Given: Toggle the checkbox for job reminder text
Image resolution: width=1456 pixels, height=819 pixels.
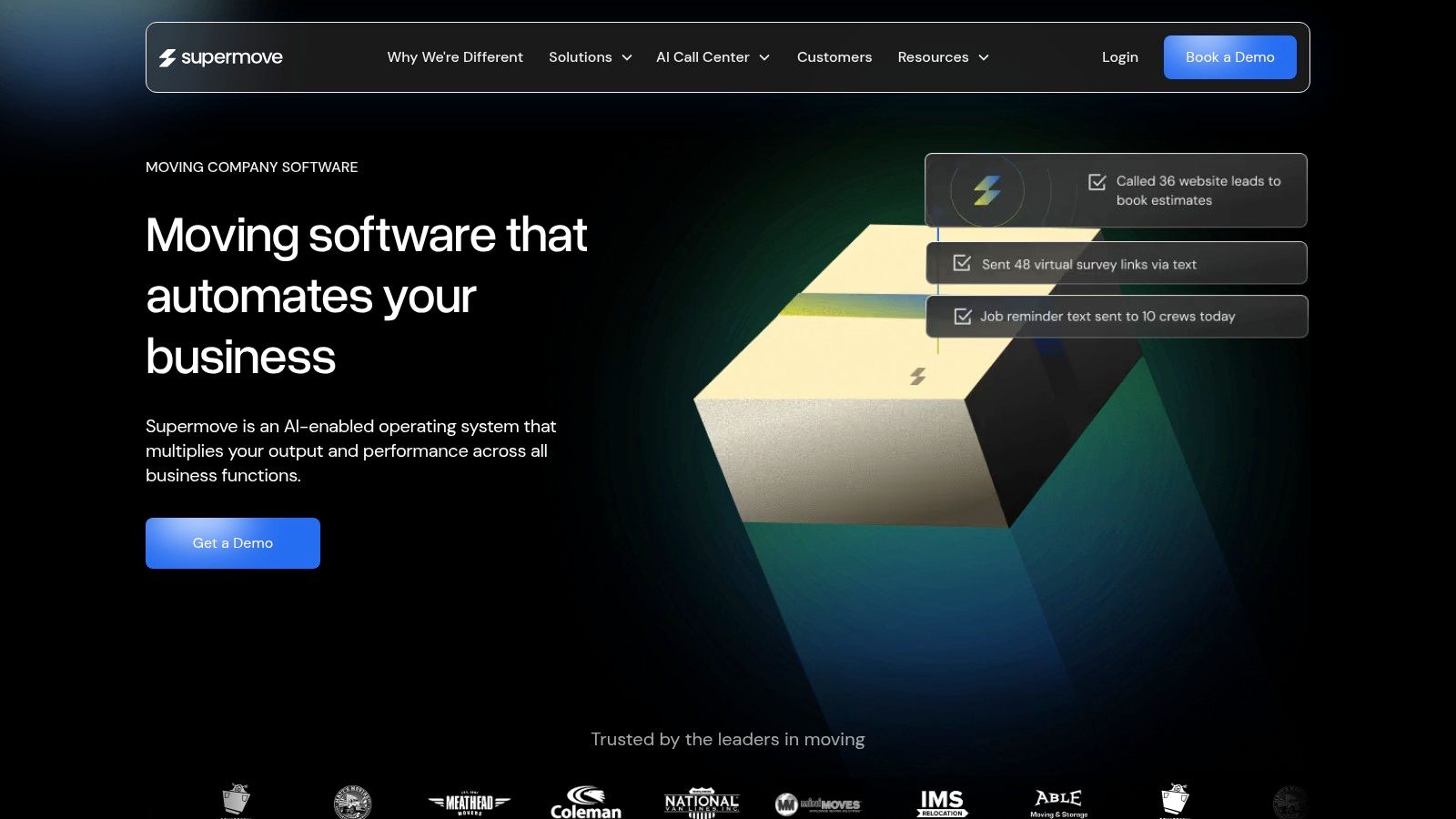Looking at the screenshot, I should [x=963, y=316].
